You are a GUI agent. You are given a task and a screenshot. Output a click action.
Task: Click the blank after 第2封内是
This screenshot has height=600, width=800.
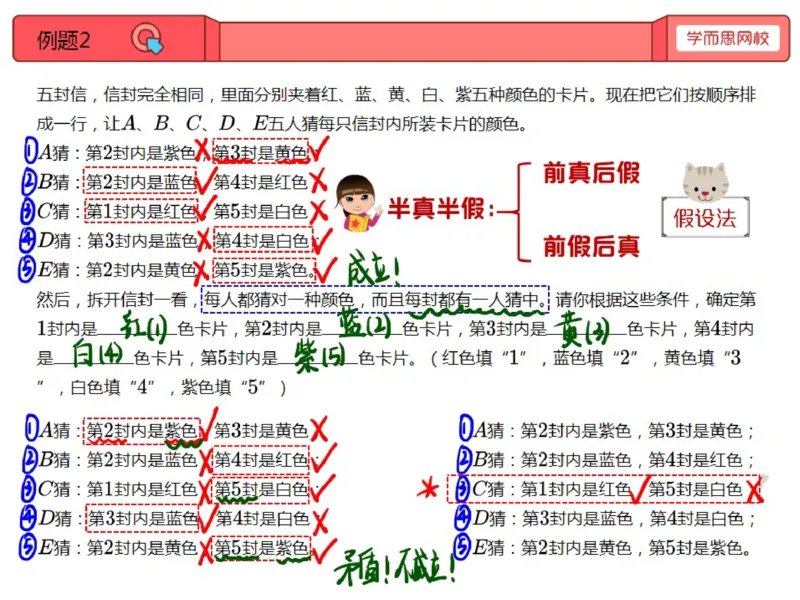362,329
